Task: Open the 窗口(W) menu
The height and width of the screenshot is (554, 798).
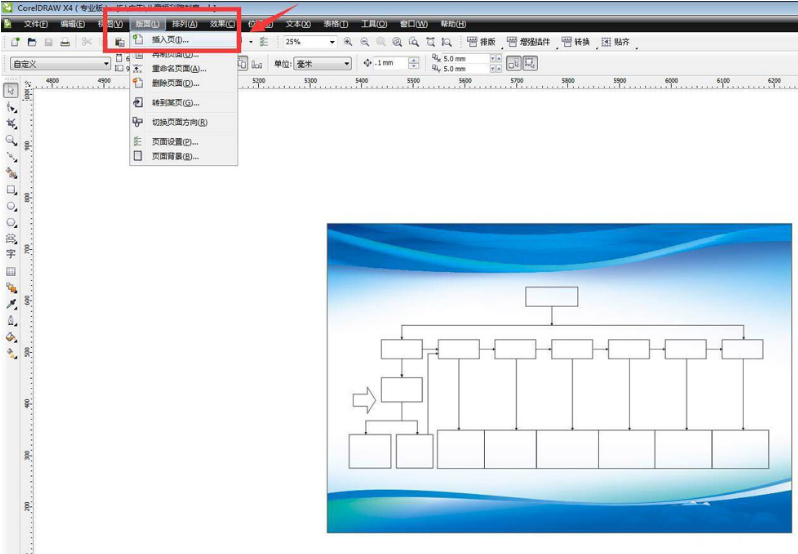Action: point(414,24)
